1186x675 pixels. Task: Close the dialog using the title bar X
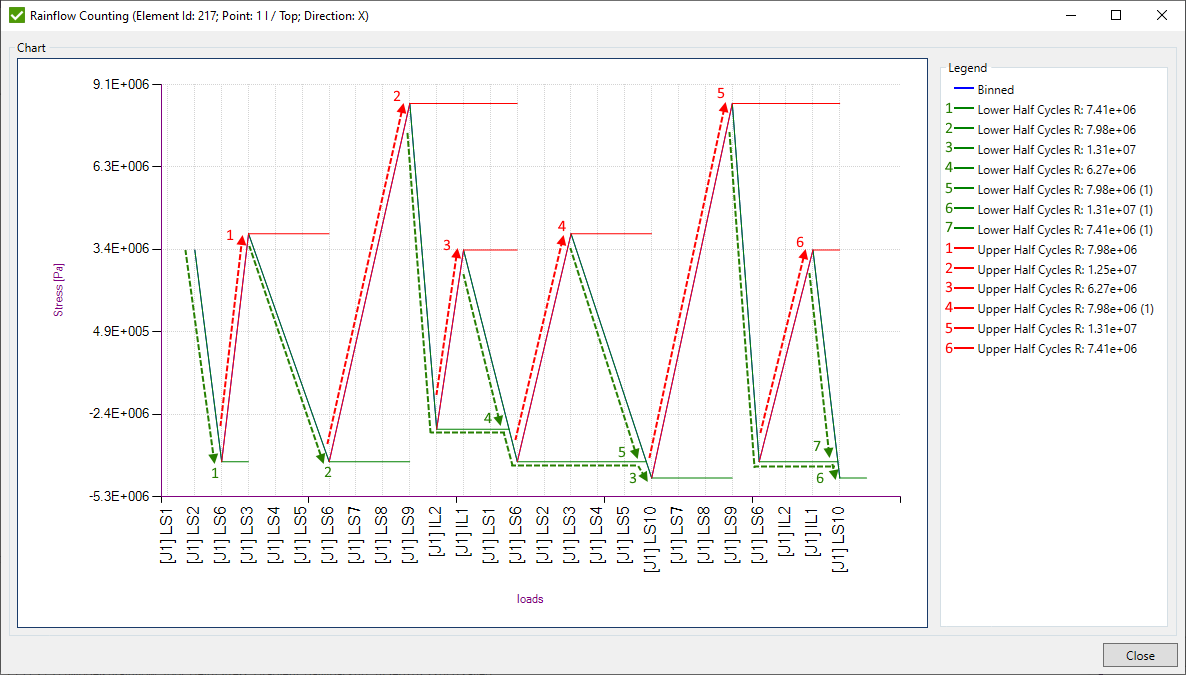(x=1161, y=15)
